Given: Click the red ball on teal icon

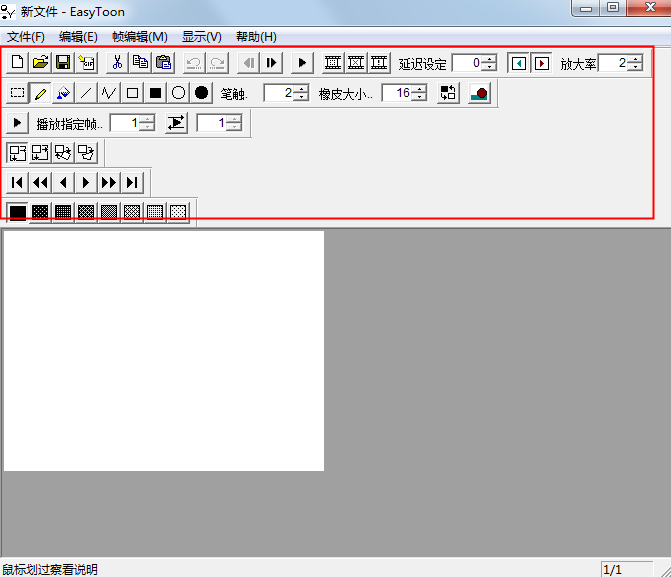Looking at the screenshot, I should click(x=479, y=93).
